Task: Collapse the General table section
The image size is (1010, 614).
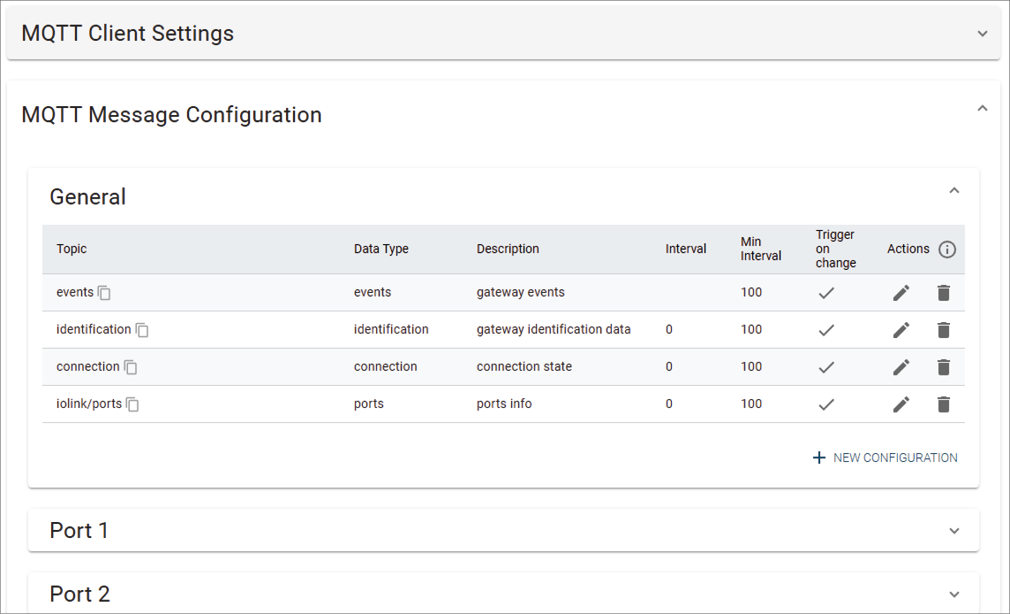Action: pos(953,189)
